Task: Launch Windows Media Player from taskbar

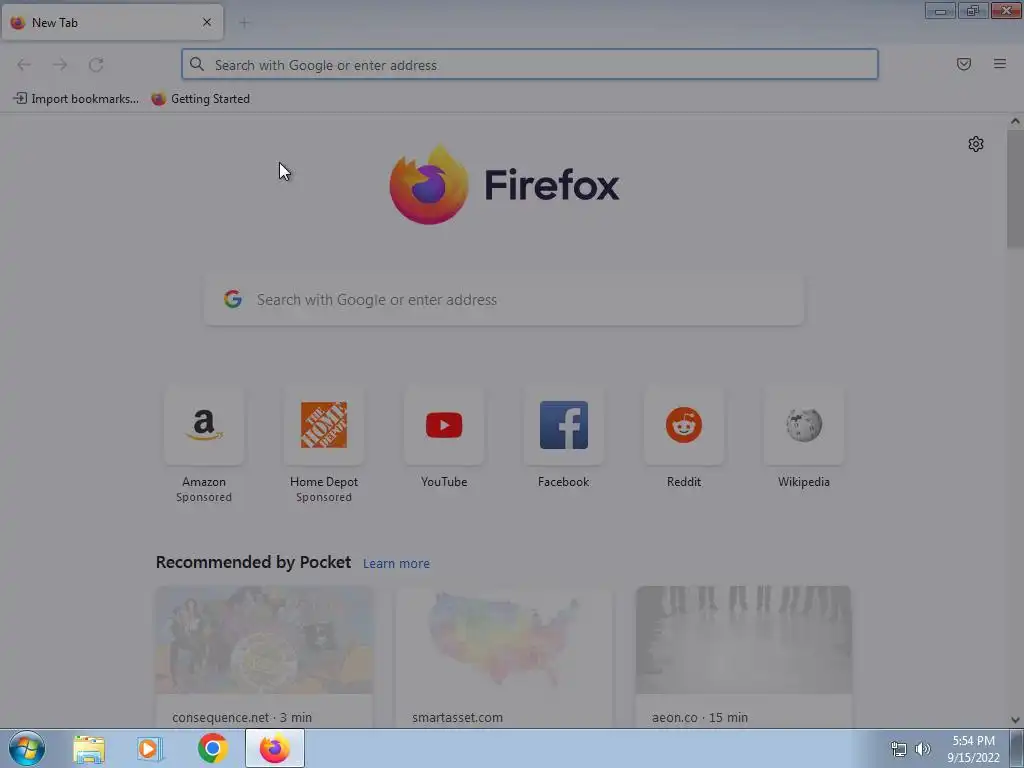Action: pyautogui.click(x=150, y=749)
